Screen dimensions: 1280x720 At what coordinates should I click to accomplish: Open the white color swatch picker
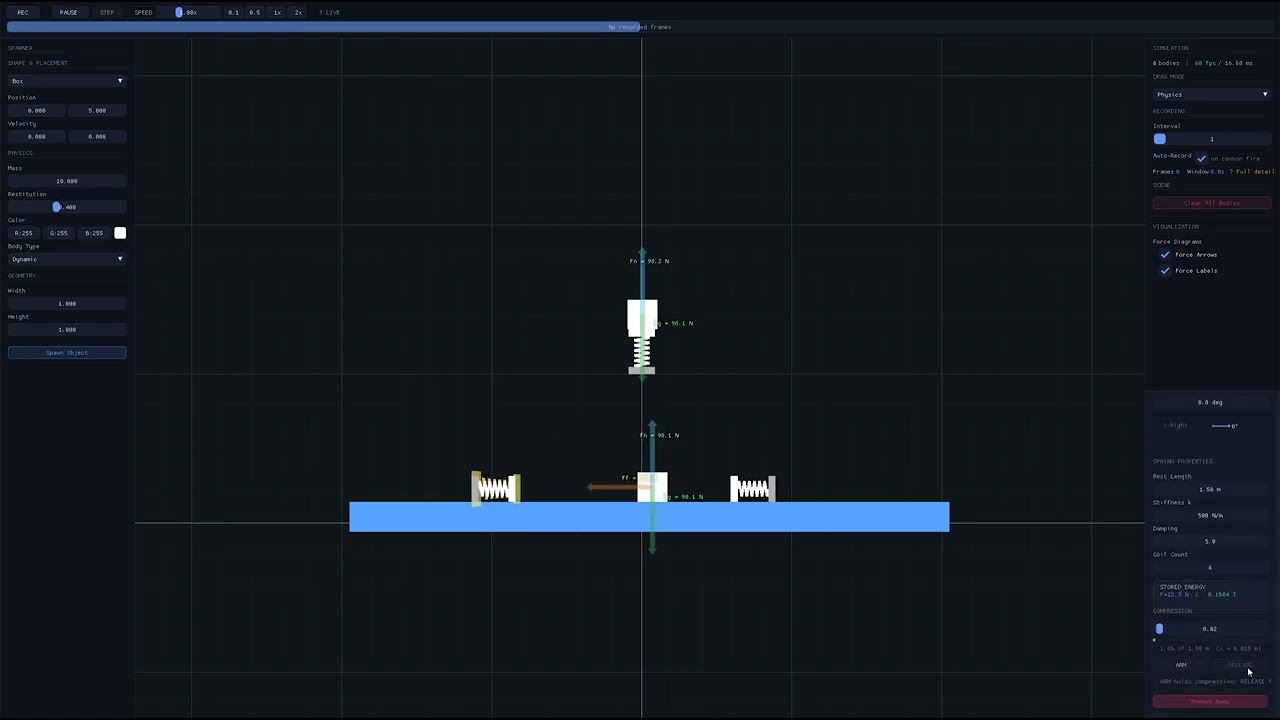tap(120, 233)
